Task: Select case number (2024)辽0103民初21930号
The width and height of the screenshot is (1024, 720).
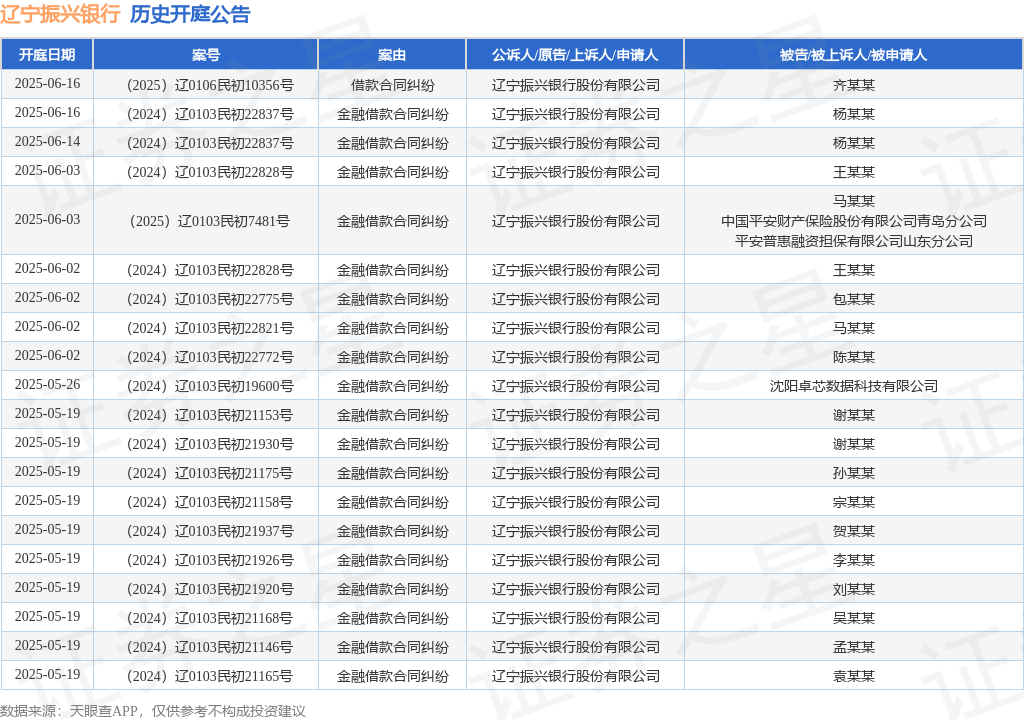Action: pos(209,444)
